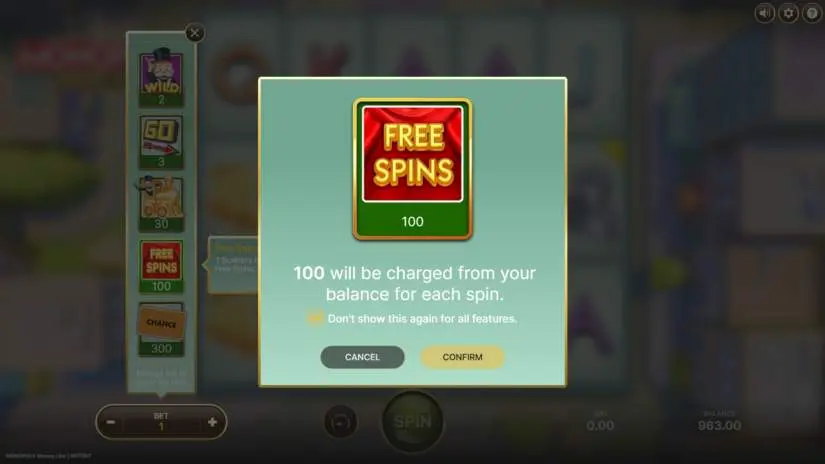The image size is (825, 464).
Task: Open help with the question mark icon
Action: coord(812,13)
